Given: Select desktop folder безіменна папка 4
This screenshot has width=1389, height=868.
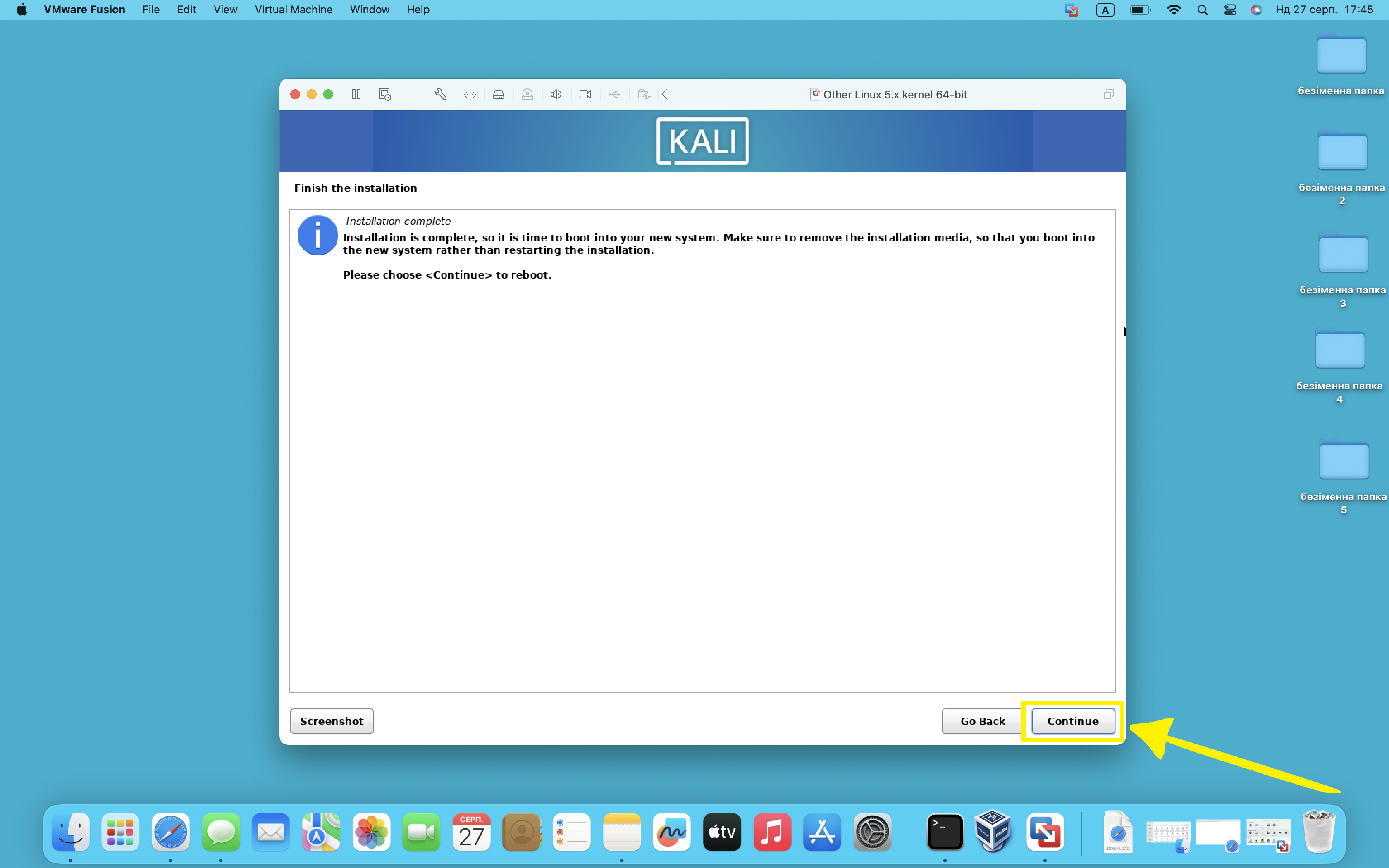Looking at the screenshot, I should coord(1340,366).
